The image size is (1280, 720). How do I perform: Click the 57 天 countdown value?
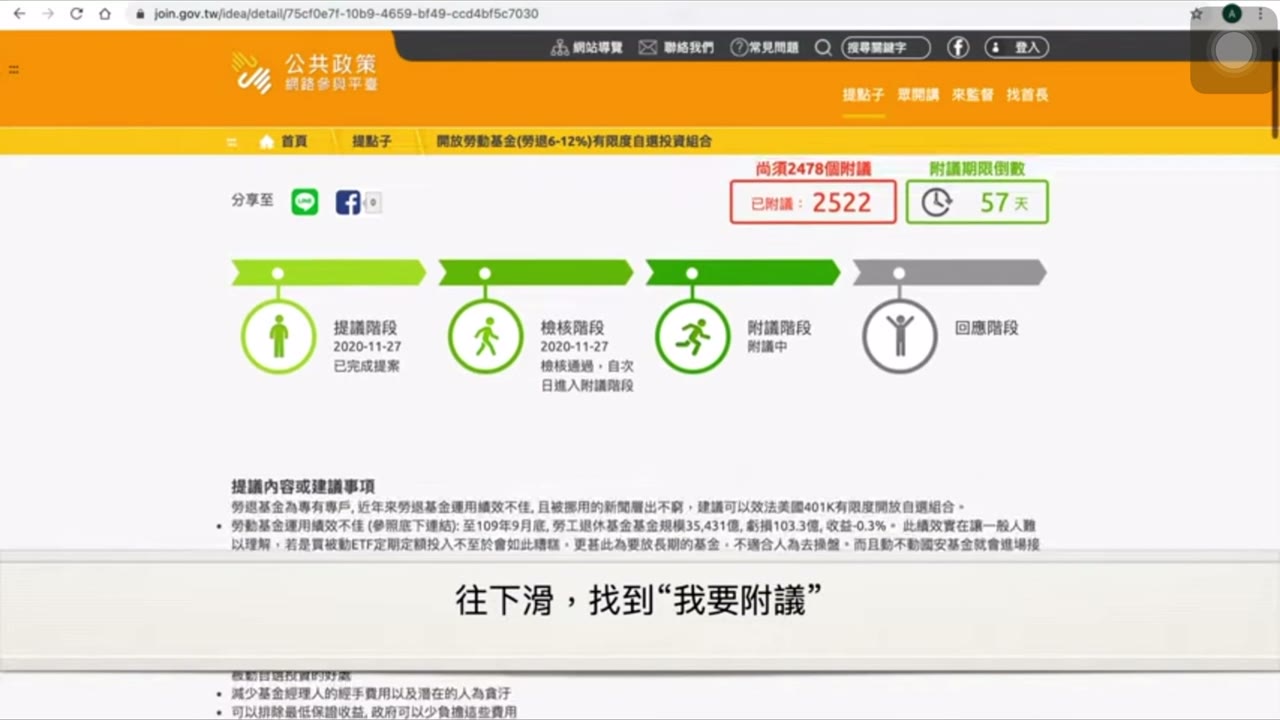[x=1004, y=203]
